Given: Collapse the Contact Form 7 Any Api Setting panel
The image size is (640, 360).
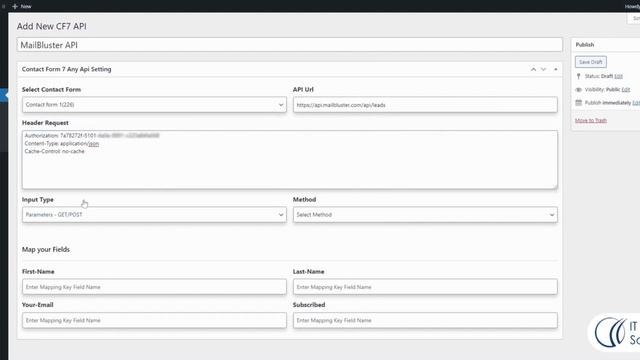Looking at the screenshot, I should [x=556, y=69].
